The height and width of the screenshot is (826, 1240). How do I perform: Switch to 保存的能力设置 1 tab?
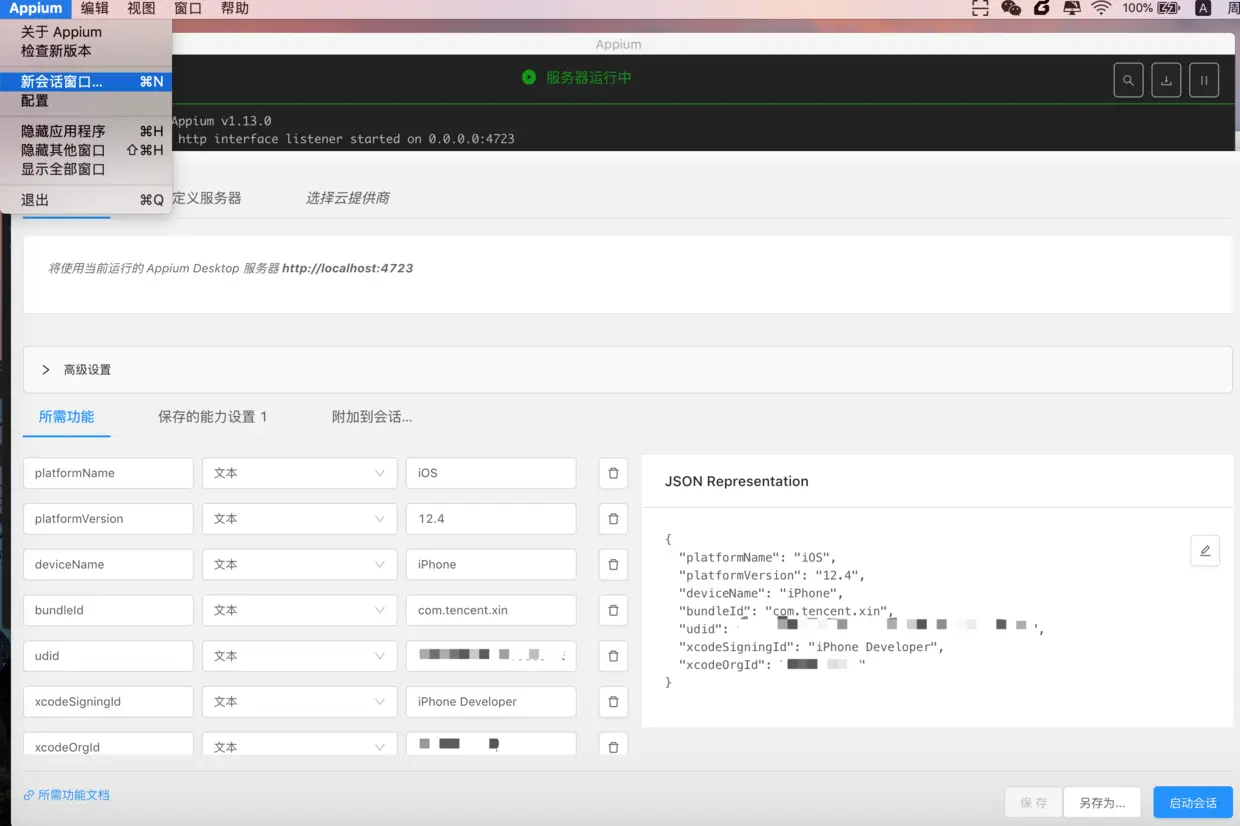pos(213,417)
